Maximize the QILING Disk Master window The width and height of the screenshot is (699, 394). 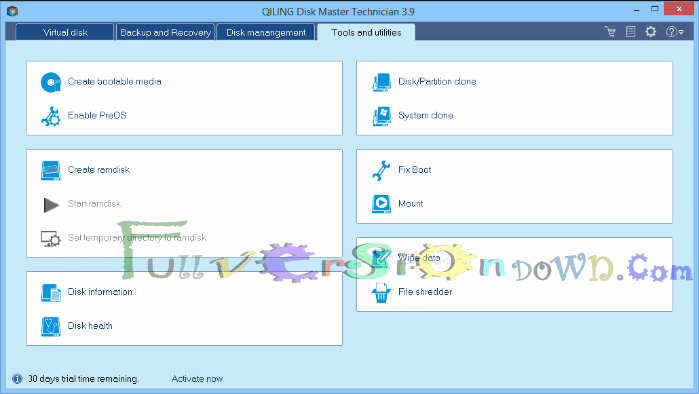(654, 8)
